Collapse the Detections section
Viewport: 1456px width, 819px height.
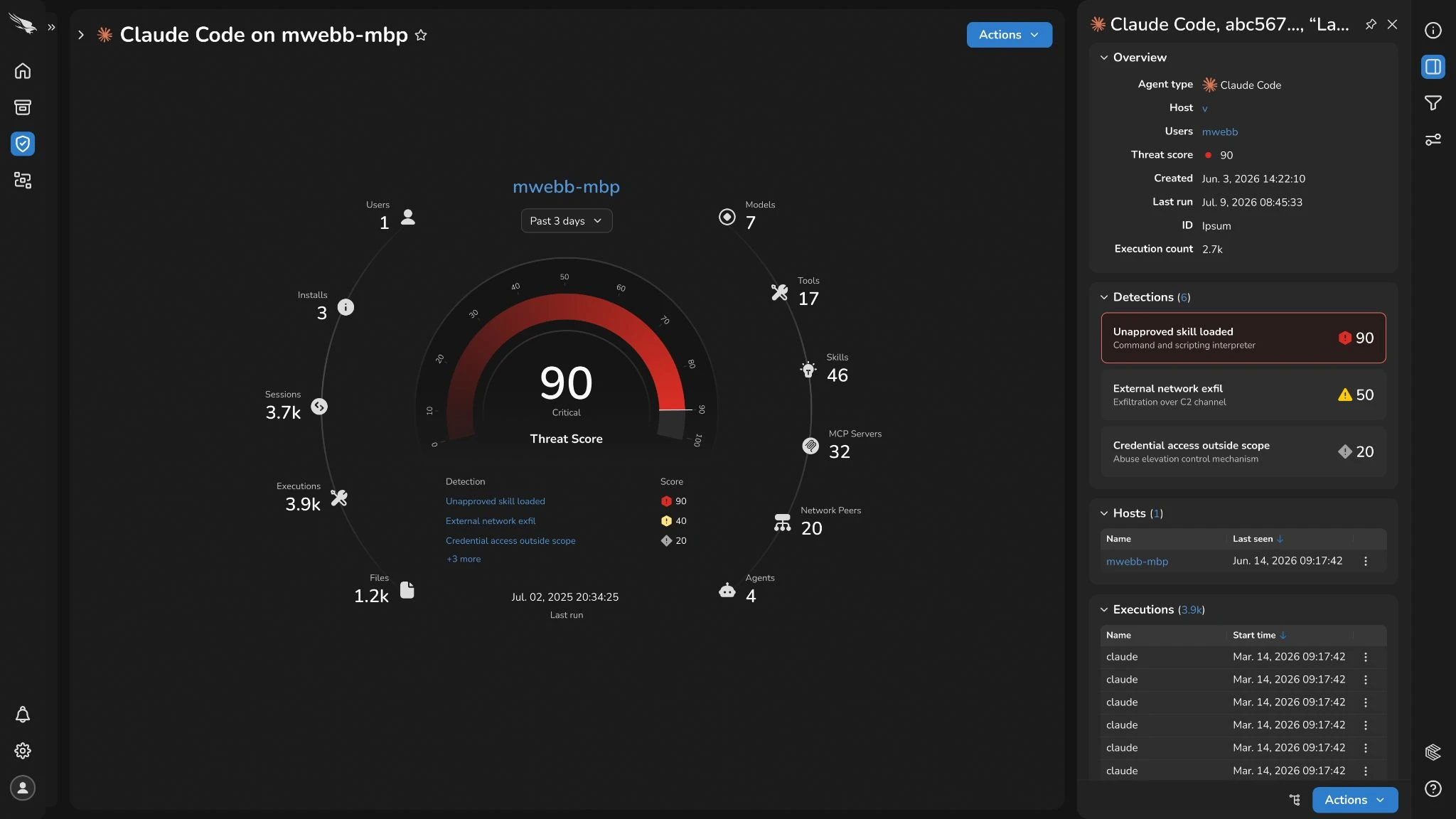click(1104, 297)
